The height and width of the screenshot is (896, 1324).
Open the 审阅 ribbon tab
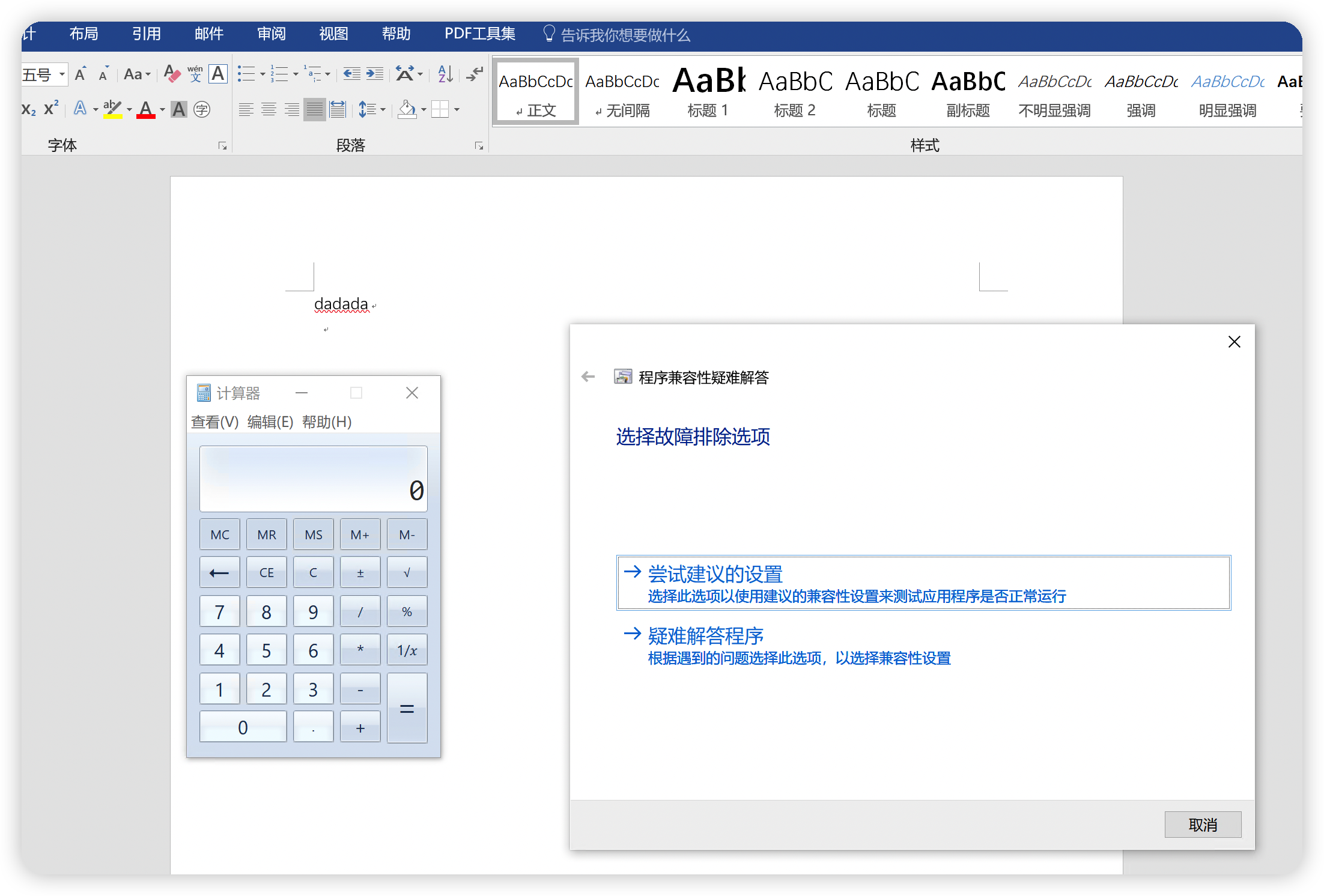(271, 34)
